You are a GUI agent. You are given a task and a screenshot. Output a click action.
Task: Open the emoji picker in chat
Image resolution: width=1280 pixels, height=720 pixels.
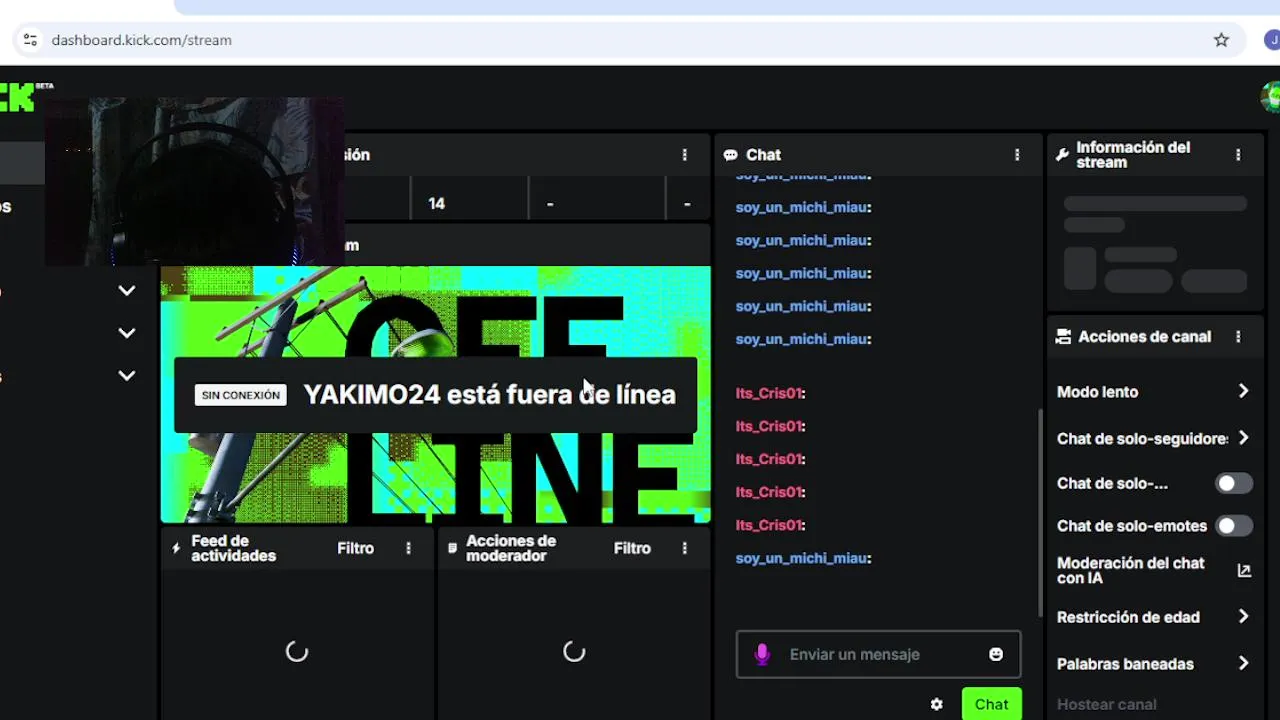pos(996,654)
